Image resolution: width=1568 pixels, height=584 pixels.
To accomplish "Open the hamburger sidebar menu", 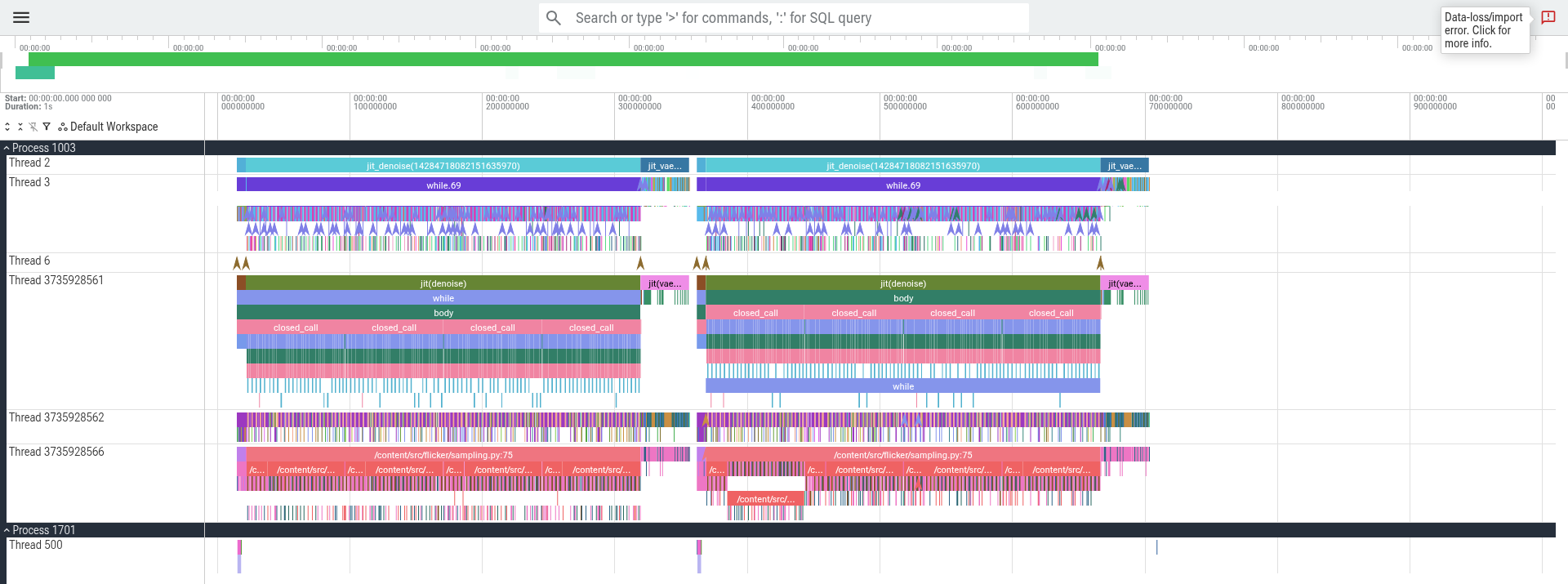I will [x=21, y=17].
